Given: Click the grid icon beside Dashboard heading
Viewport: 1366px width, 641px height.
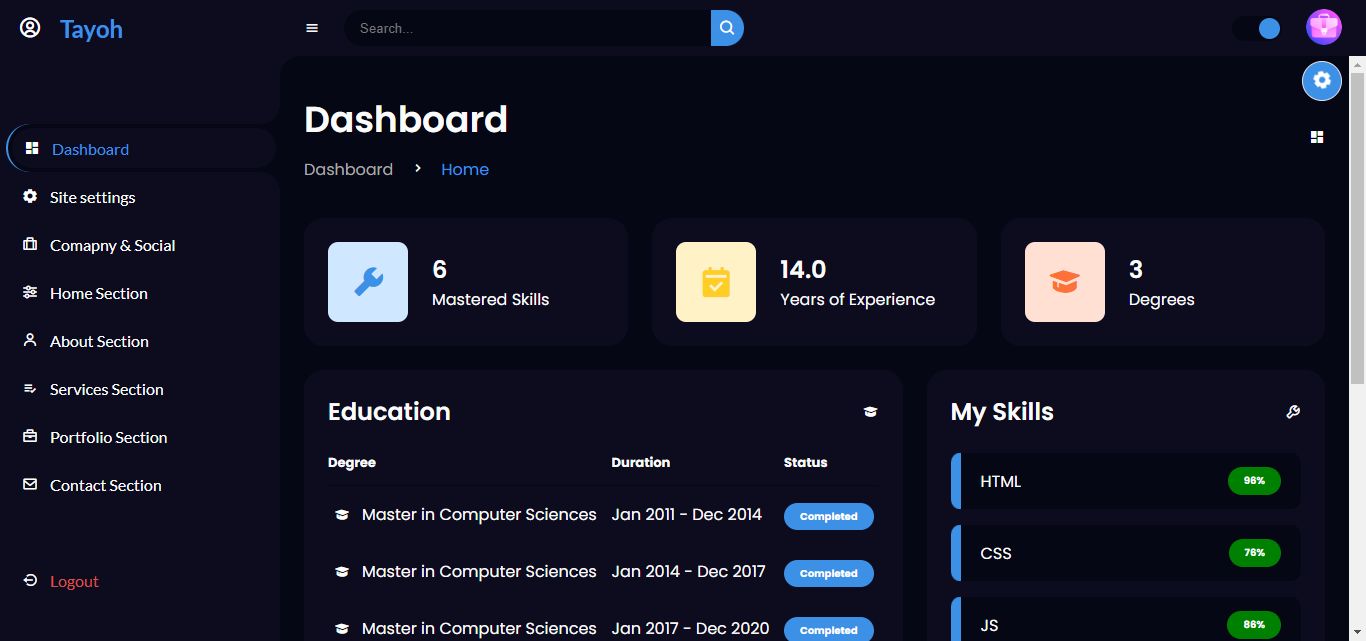Looking at the screenshot, I should [1317, 137].
